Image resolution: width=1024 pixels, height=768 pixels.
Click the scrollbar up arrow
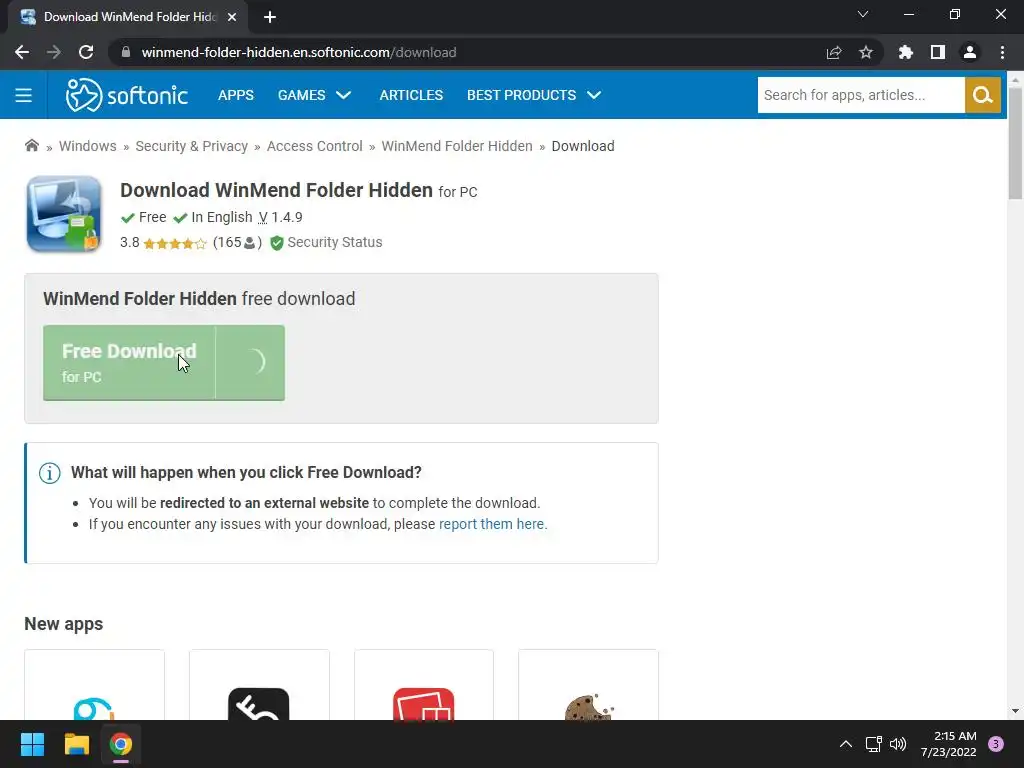click(1015, 78)
